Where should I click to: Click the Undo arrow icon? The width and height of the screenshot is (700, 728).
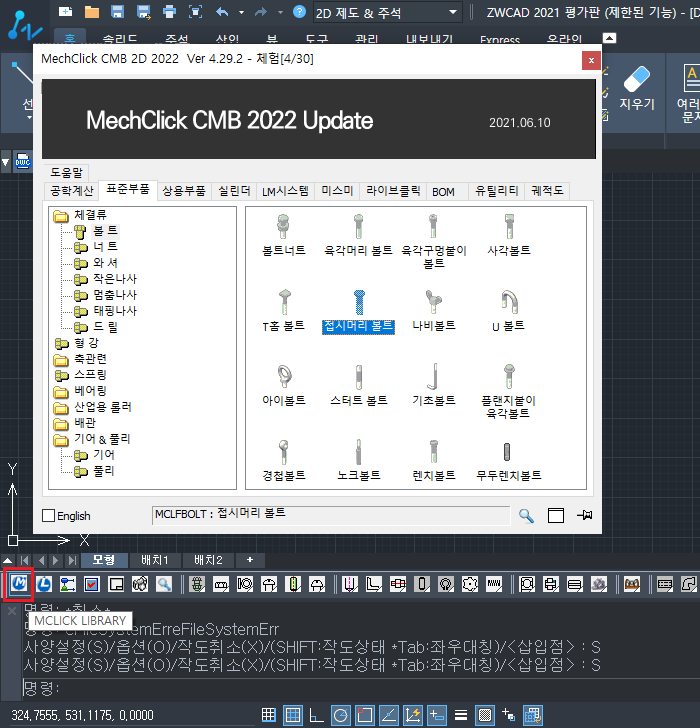click(x=222, y=12)
